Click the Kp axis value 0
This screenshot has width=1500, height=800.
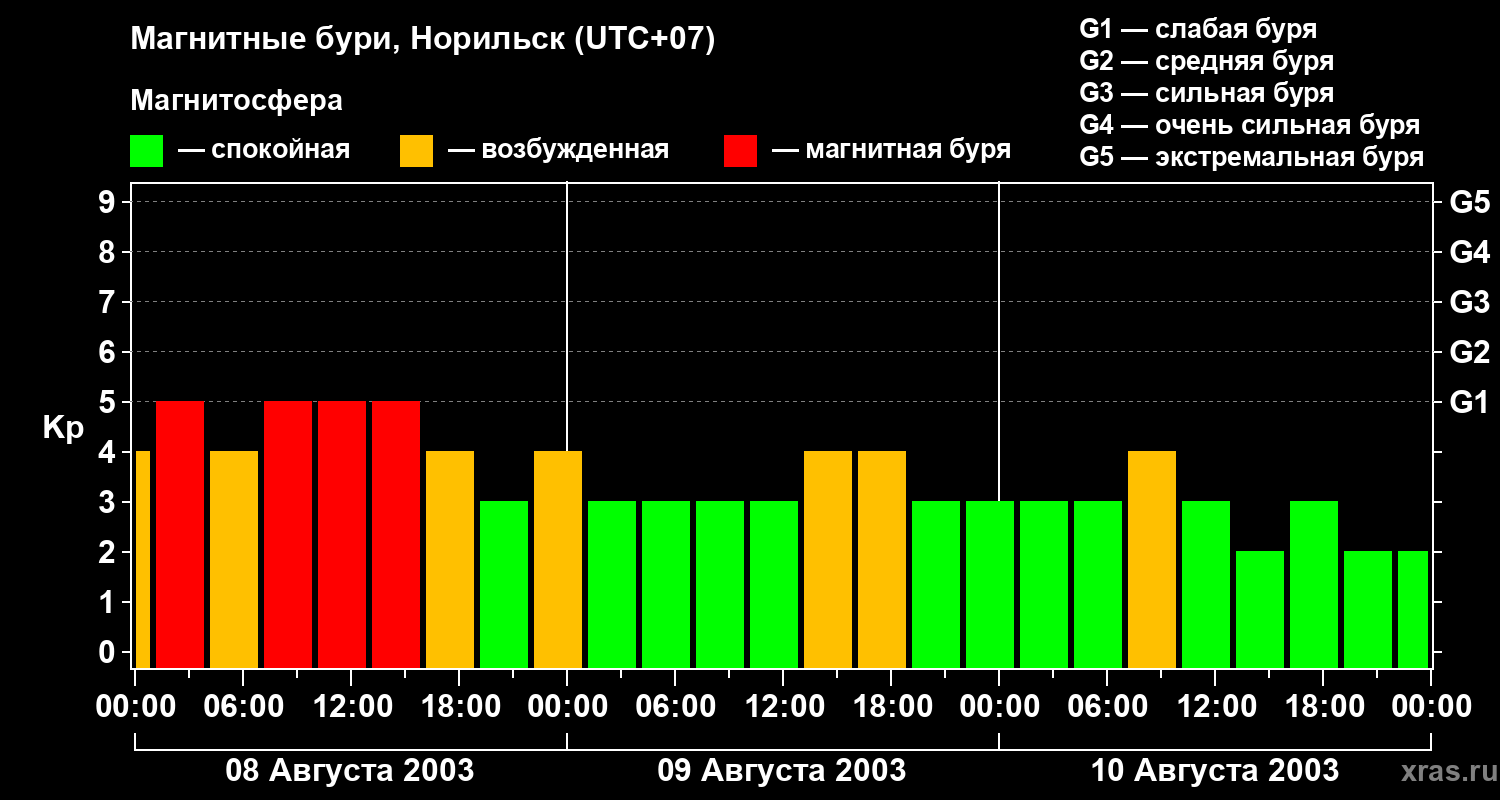tap(109, 652)
